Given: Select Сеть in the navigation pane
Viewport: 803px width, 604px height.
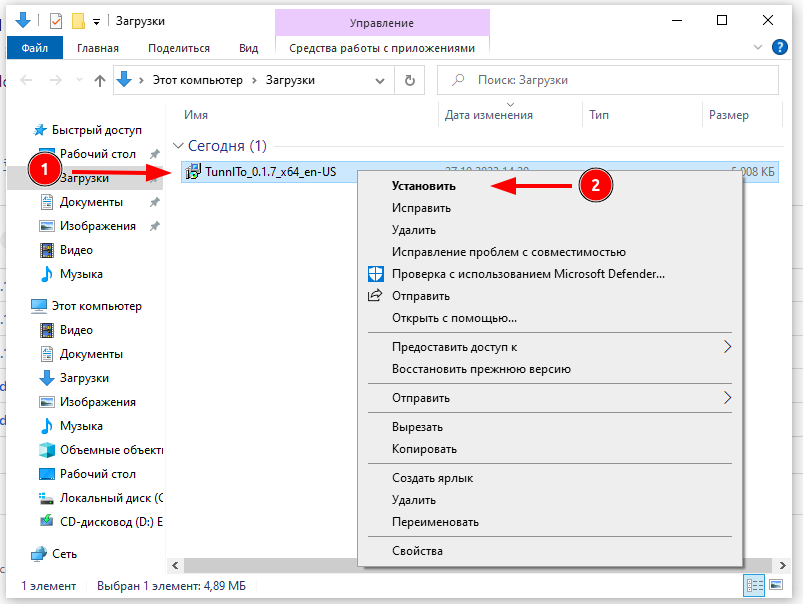Looking at the screenshot, I should (63, 554).
